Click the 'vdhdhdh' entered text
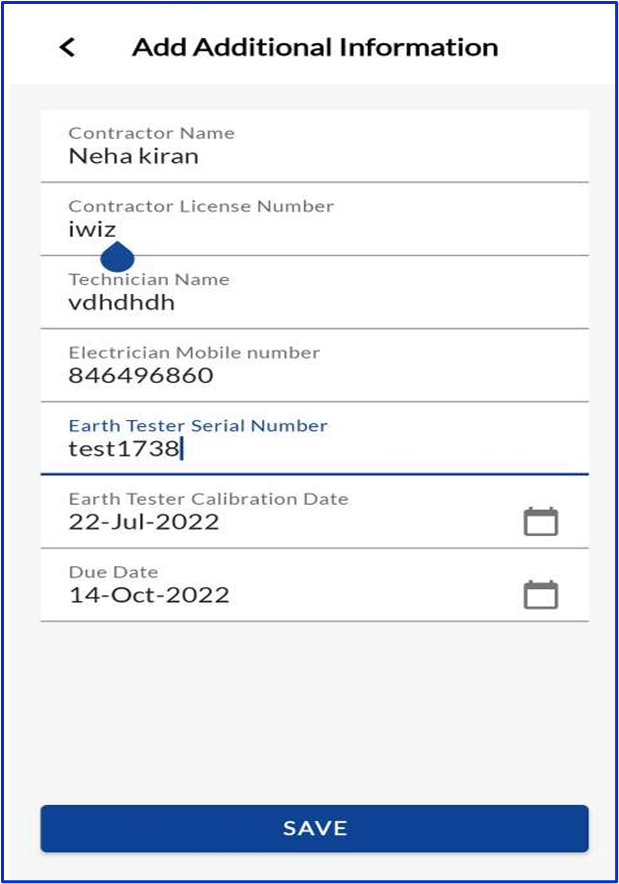The height and width of the screenshot is (884, 619). 121,303
